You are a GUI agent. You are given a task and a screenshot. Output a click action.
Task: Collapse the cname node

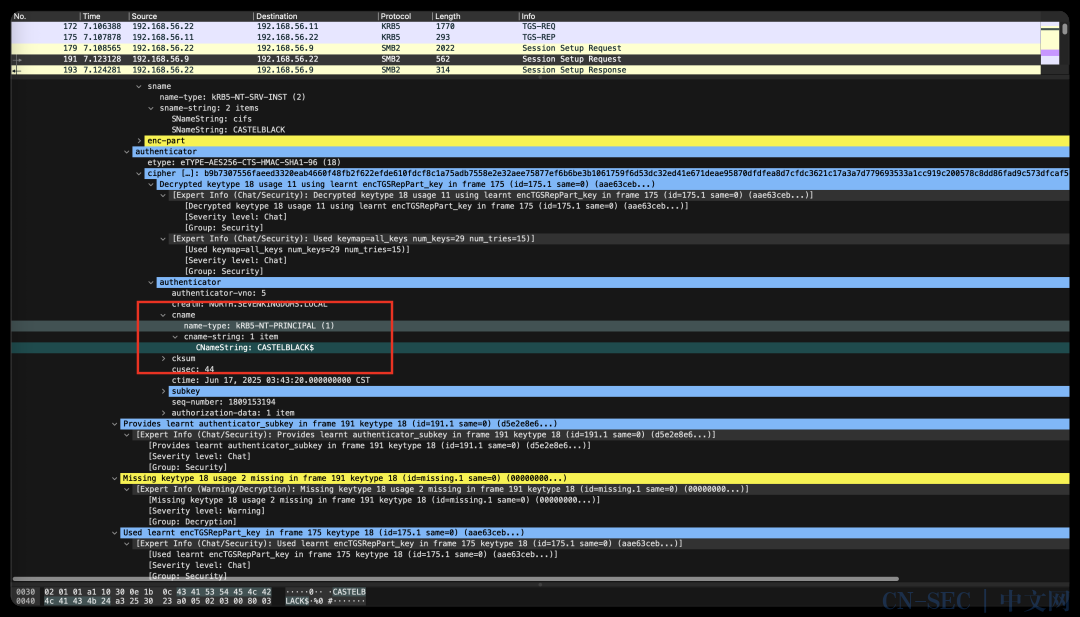[x=163, y=315]
